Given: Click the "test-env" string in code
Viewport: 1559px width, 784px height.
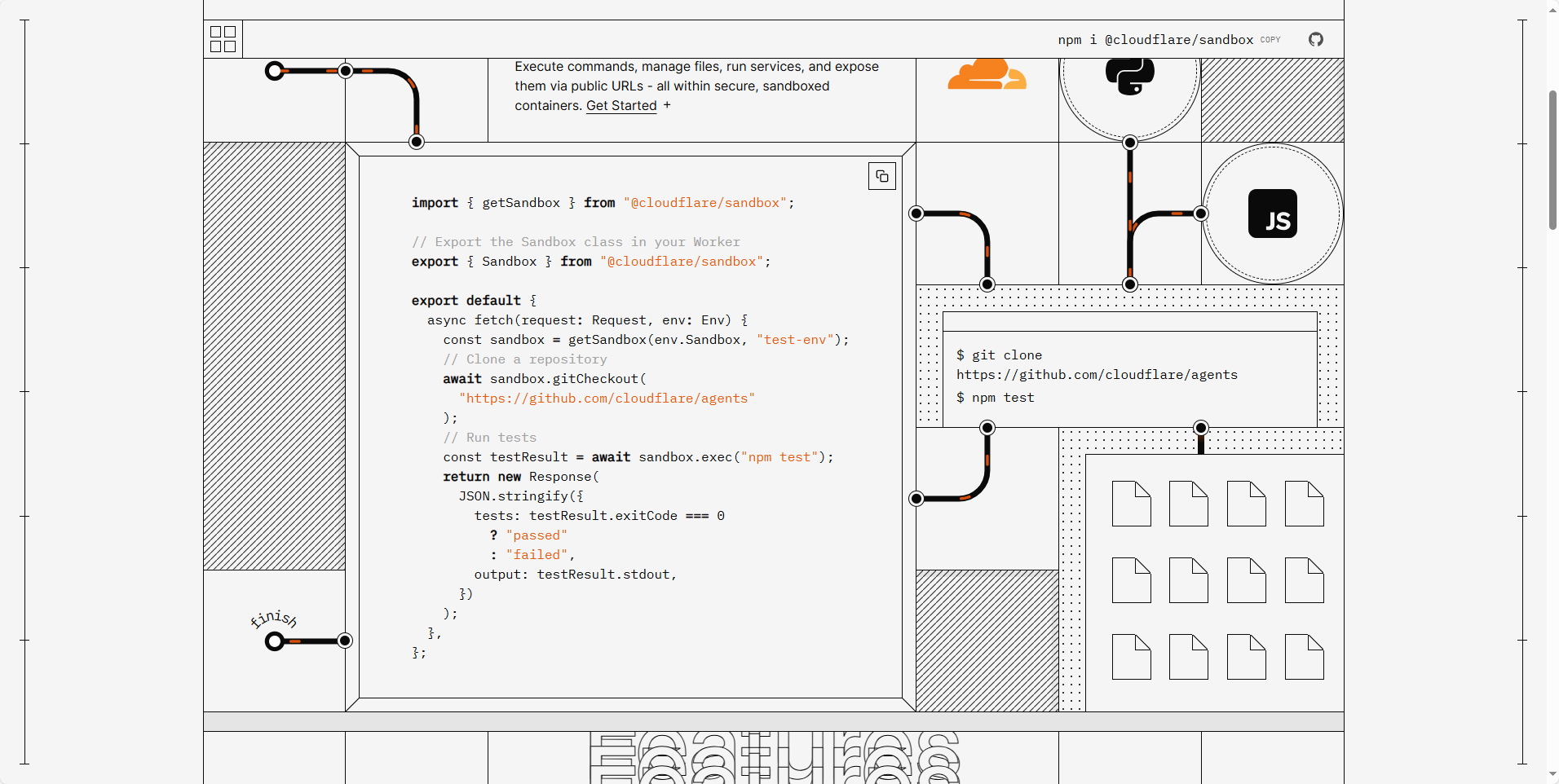Looking at the screenshot, I should [795, 340].
